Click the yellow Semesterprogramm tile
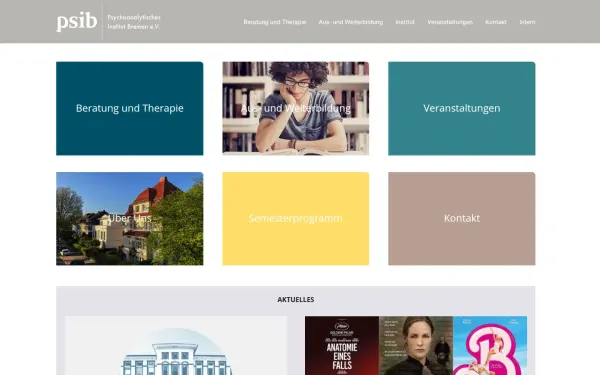Screen dimensions: 600x375 click(296, 218)
